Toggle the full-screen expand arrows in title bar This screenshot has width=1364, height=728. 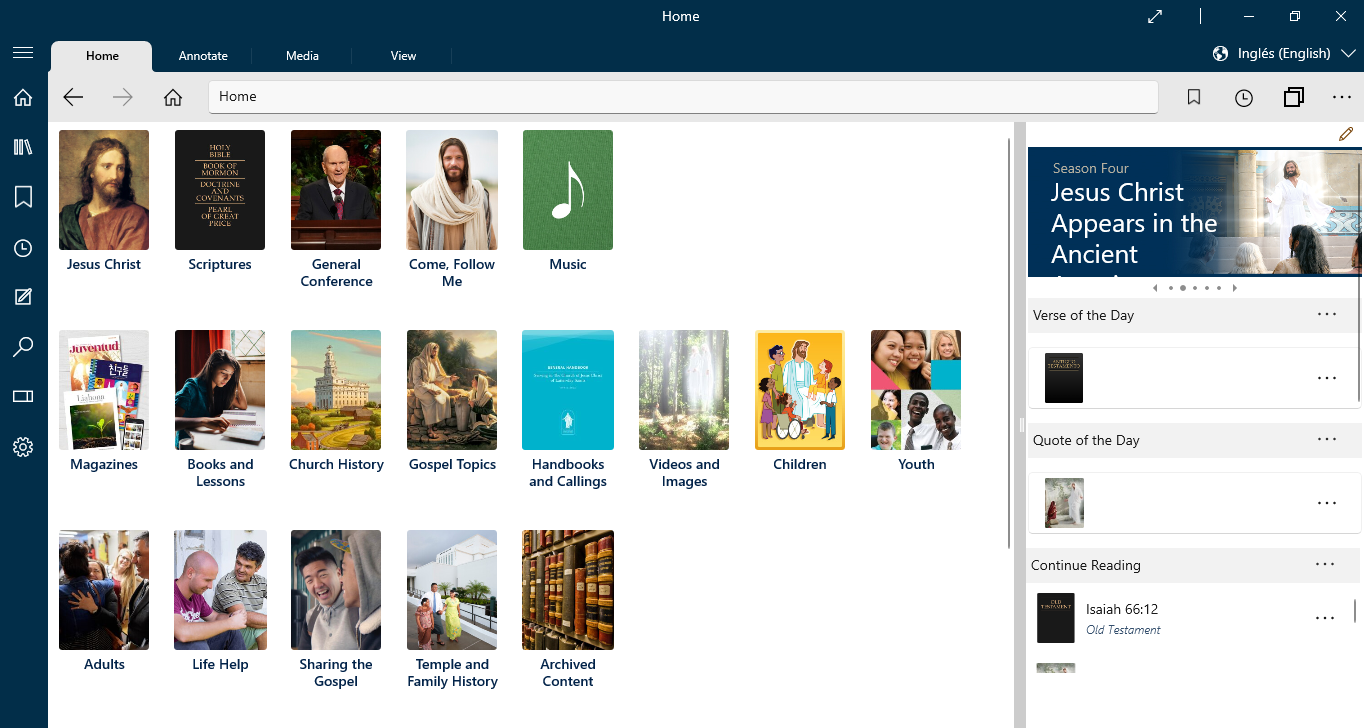tap(1155, 16)
